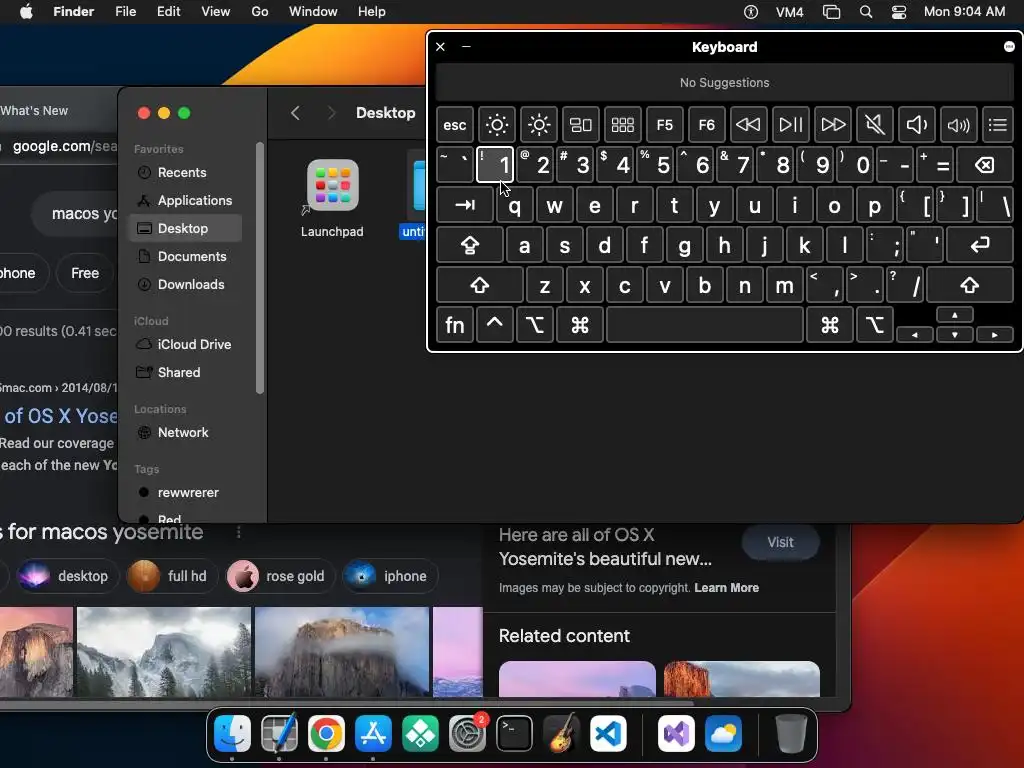The height and width of the screenshot is (768, 1024).
Task: Open Control Center in menu bar
Action: click(x=899, y=12)
